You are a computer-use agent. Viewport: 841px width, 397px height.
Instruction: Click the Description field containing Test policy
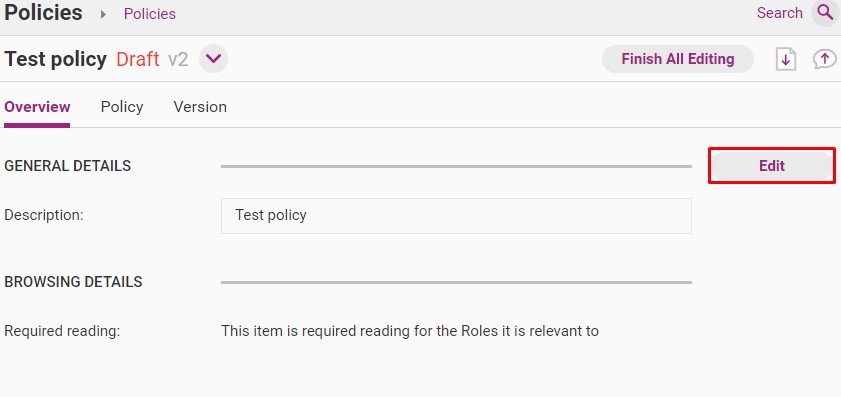click(456, 216)
